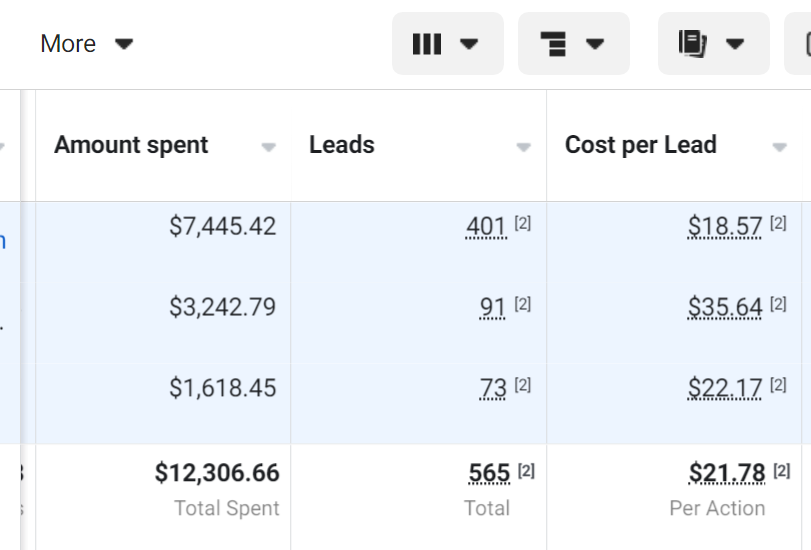Click the [2] footnote beside $35.64
This screenshot has height=550, width=811.
click(x=778, y=304)
